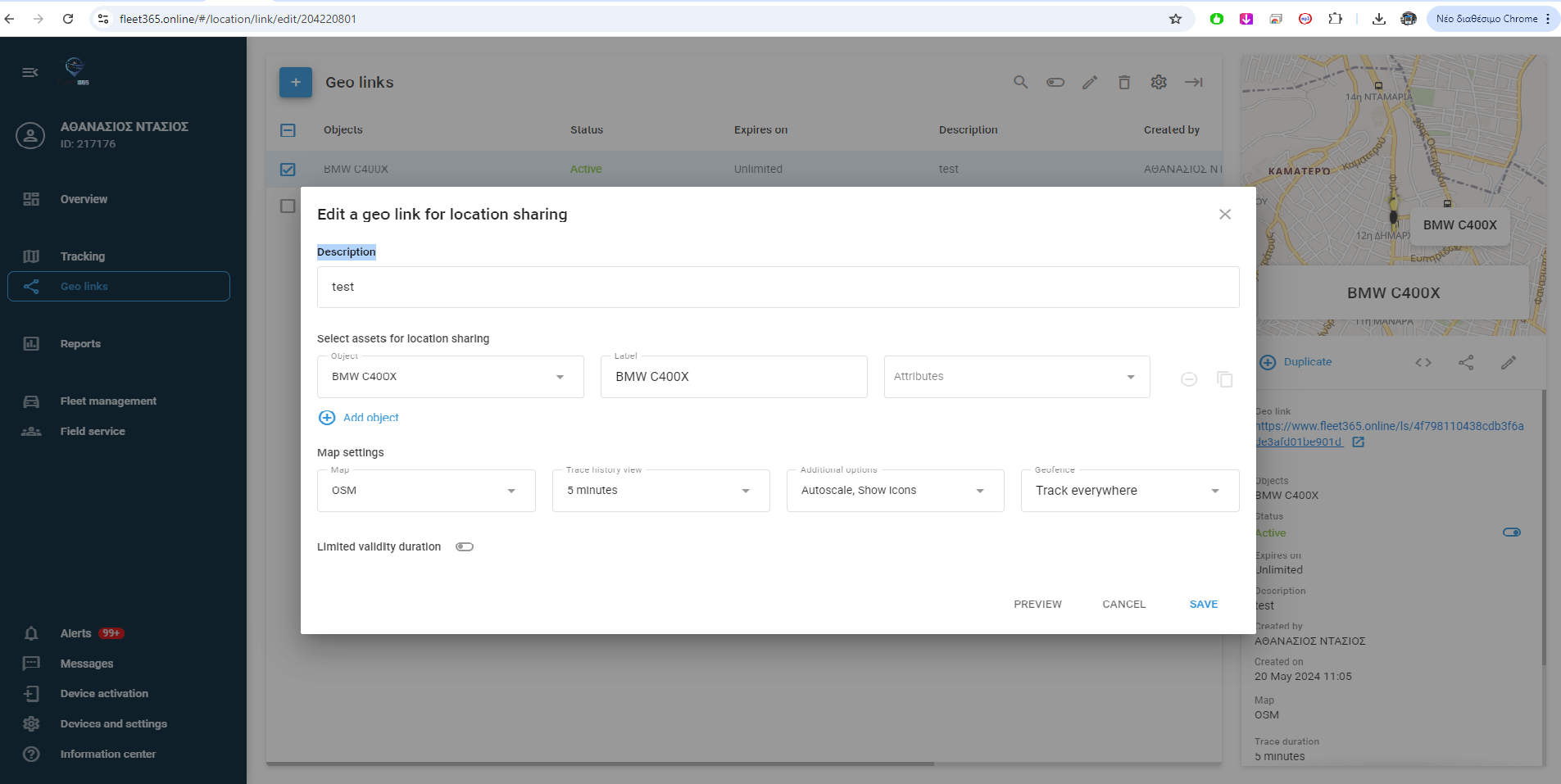Click the collapse panel arrow icon in toolbar
Image resolution: width=1561 pixels, height=784 pixels.
coord(1194,82)
